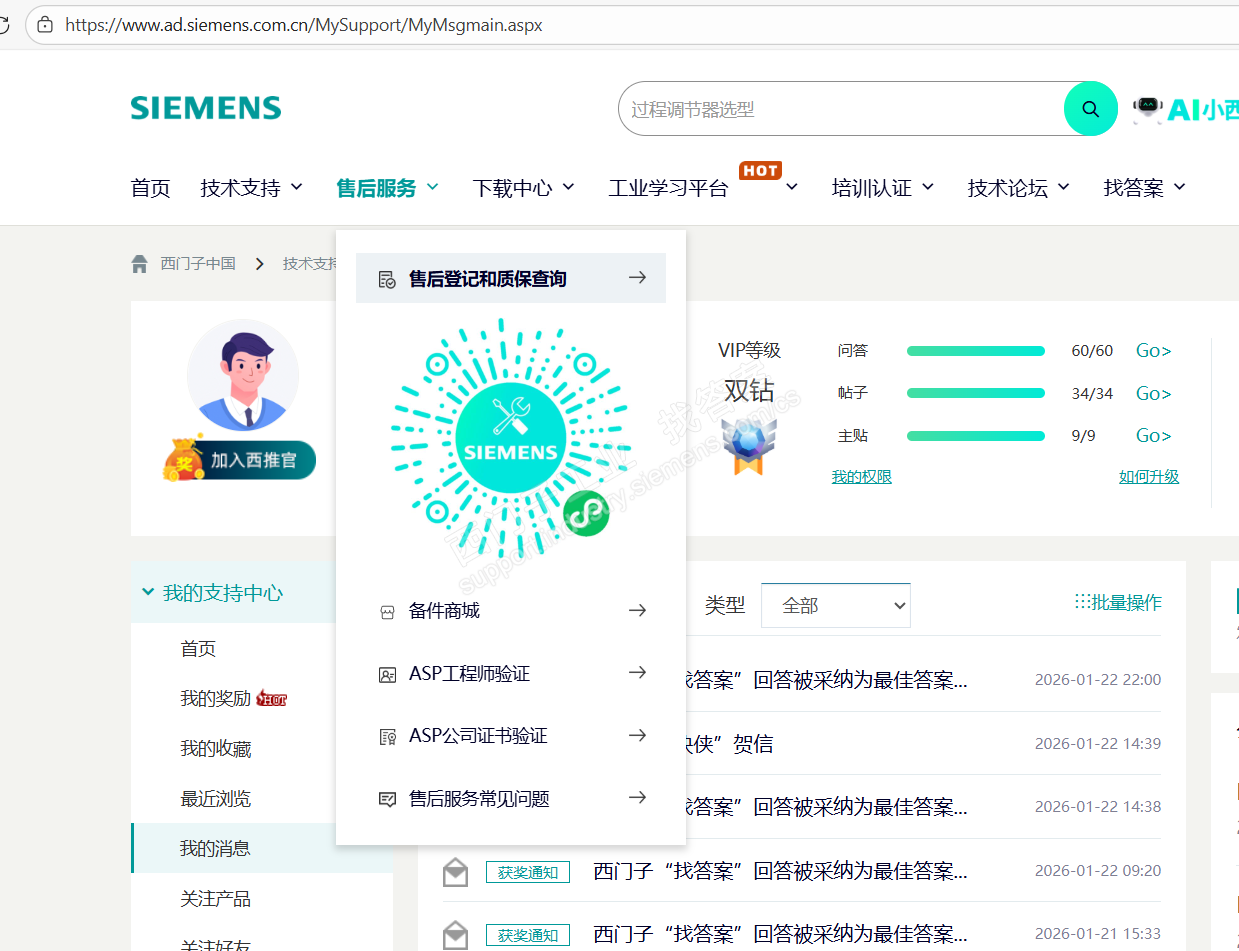Viewport: 1239px width, 951px height.
Task: Click arrow beside 备件商城
Action: point(637,610)
